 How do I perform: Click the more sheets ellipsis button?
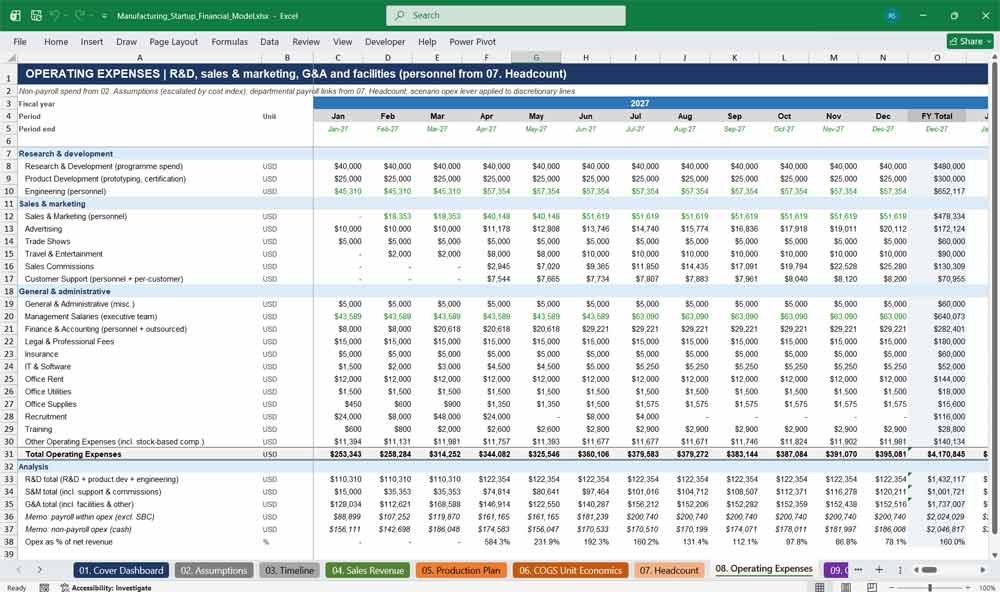(x=858, y=570)
